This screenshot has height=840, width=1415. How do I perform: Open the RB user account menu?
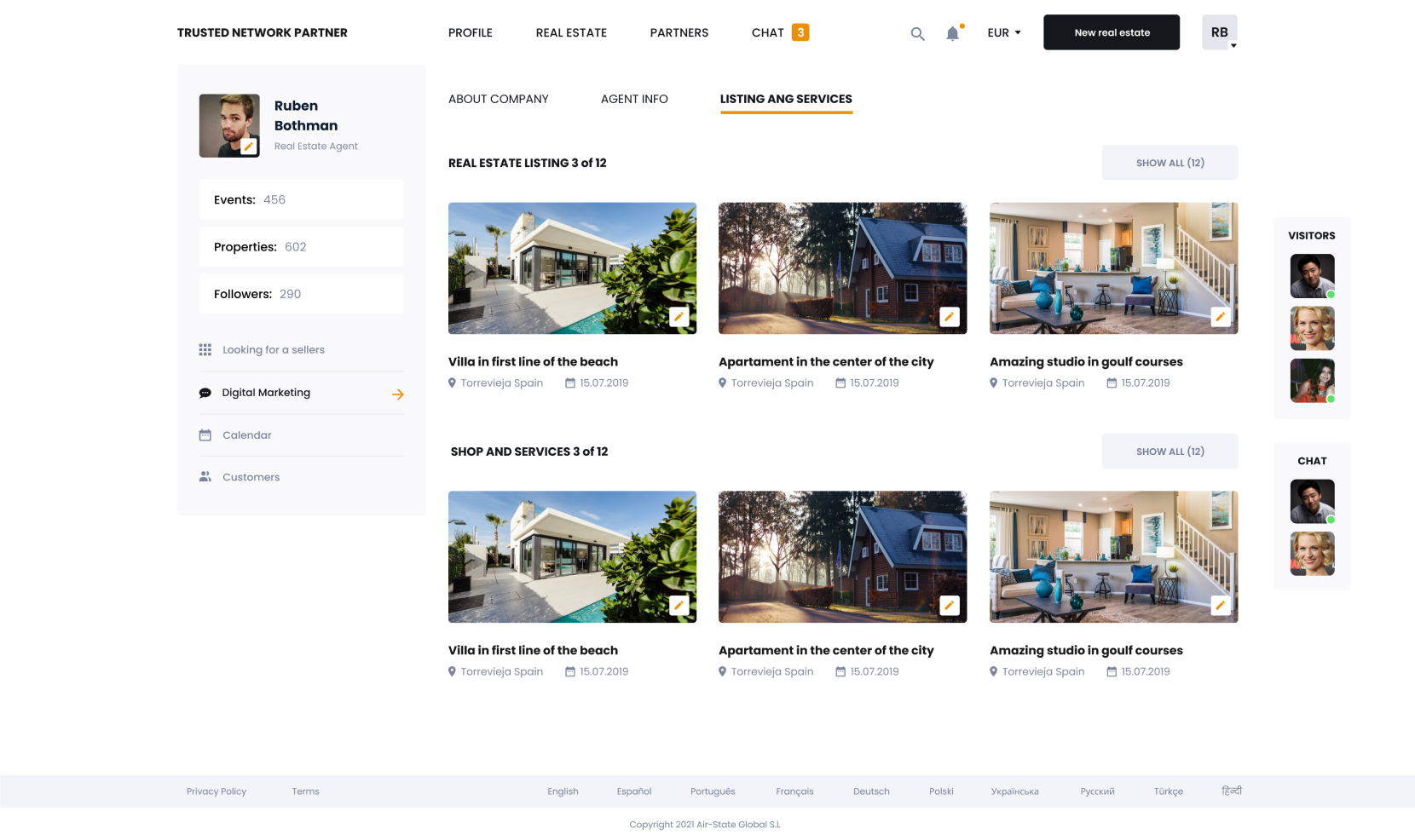coord(1219,32)
